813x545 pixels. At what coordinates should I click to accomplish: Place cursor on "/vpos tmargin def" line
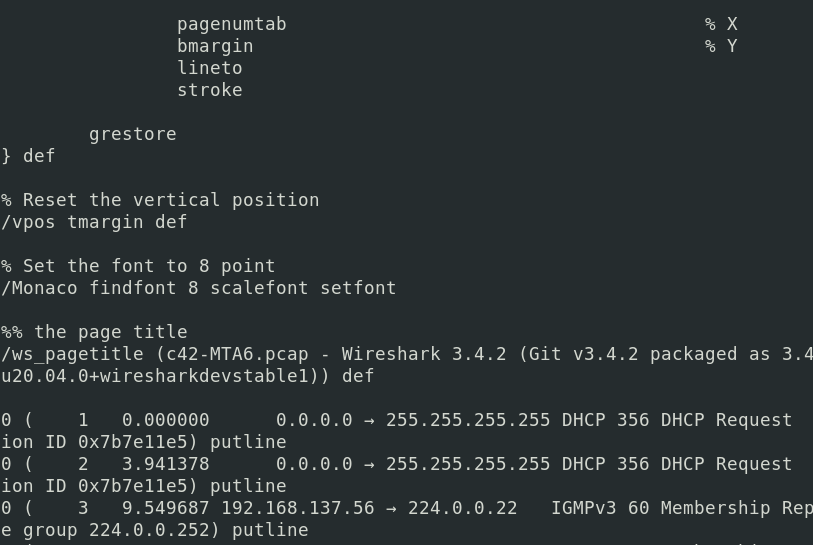pyautogui.click(x=94, y=222)
